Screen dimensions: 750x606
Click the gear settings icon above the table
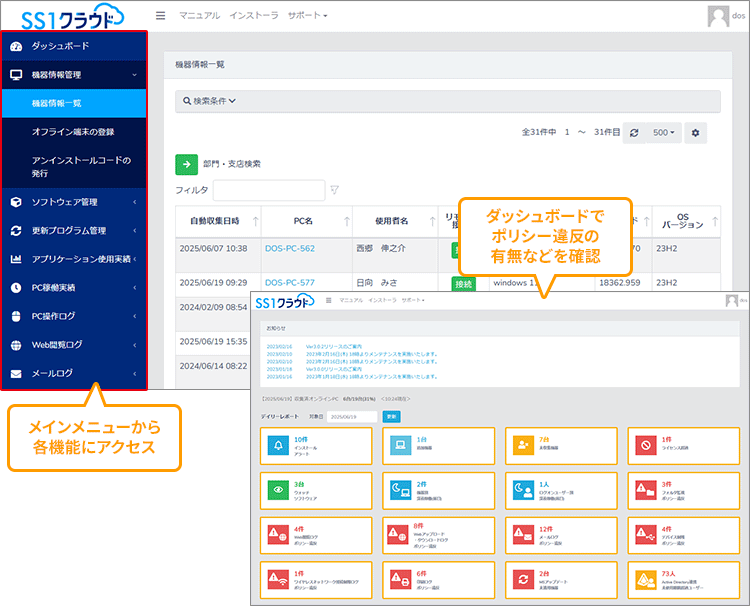coord(696,133)
